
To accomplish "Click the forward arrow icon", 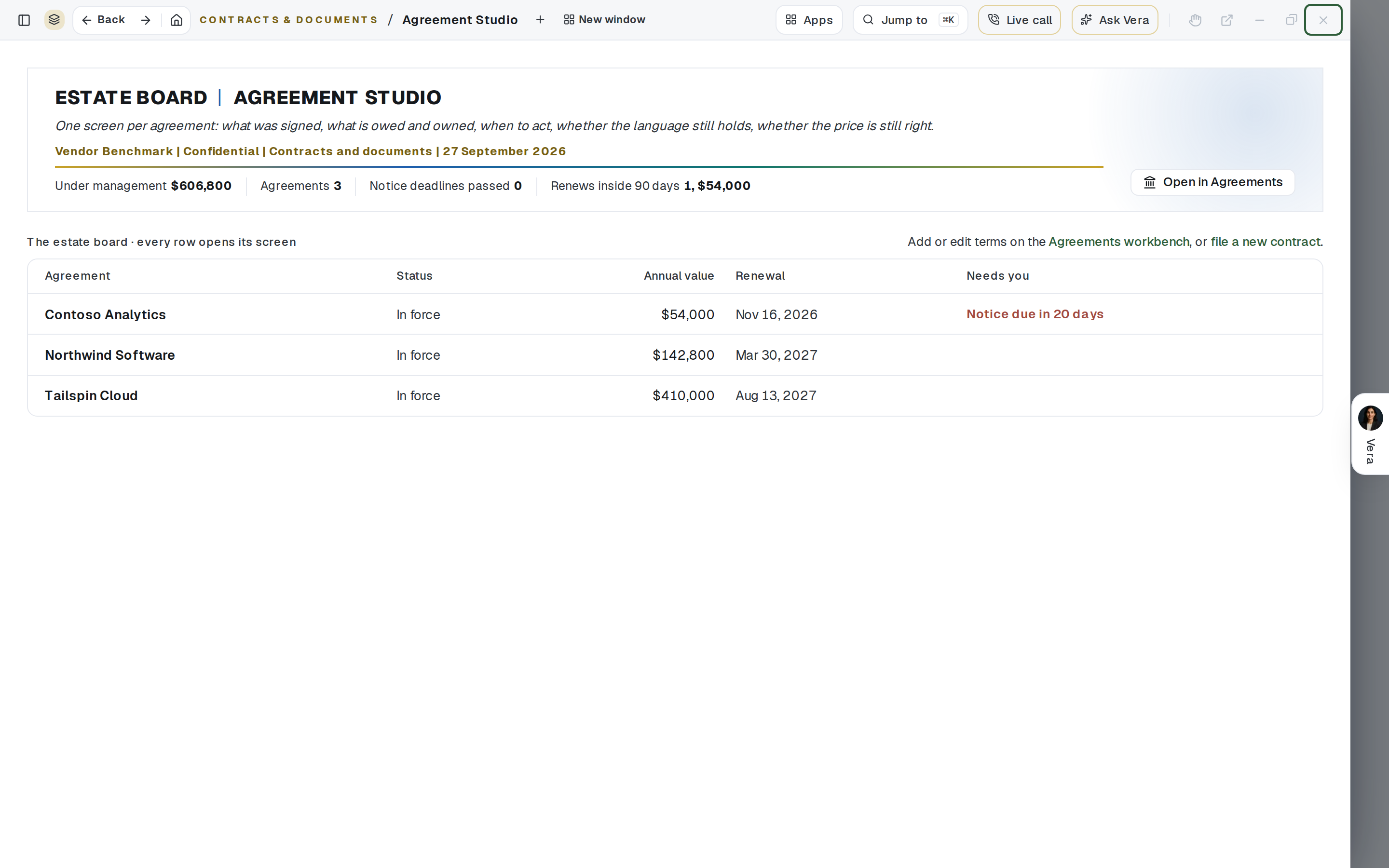I will [x=146, y=20].
